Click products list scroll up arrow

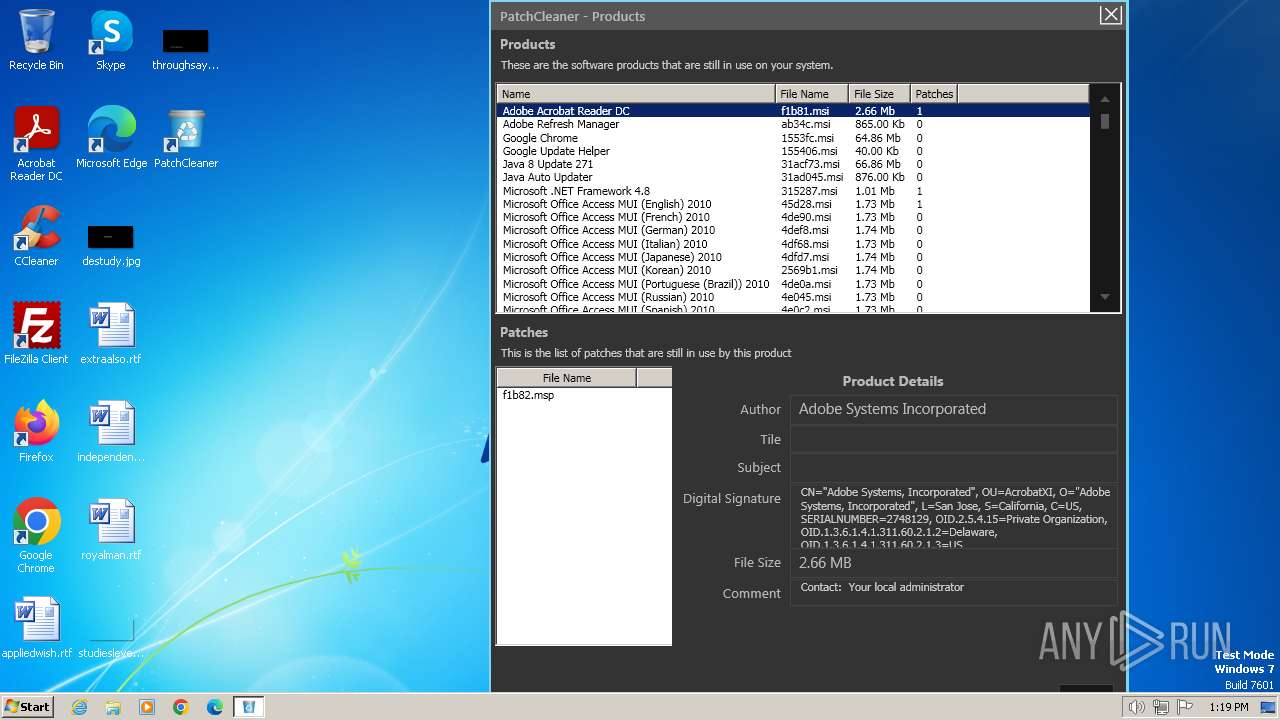click(1105, 99)
